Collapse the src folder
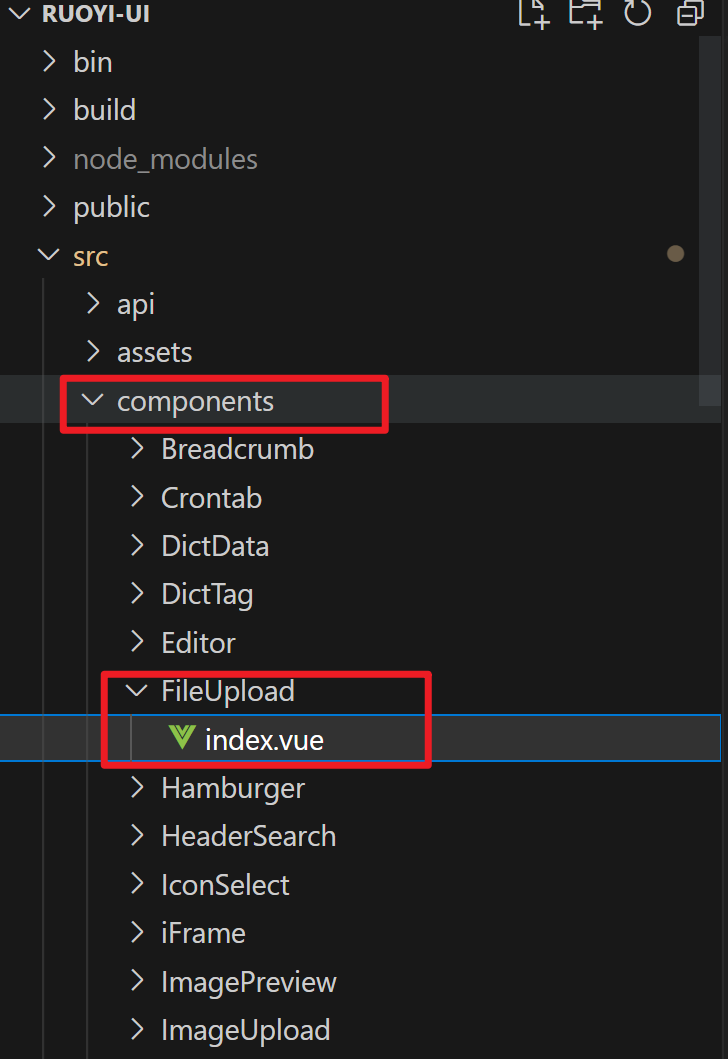 (x=90, y=256)
